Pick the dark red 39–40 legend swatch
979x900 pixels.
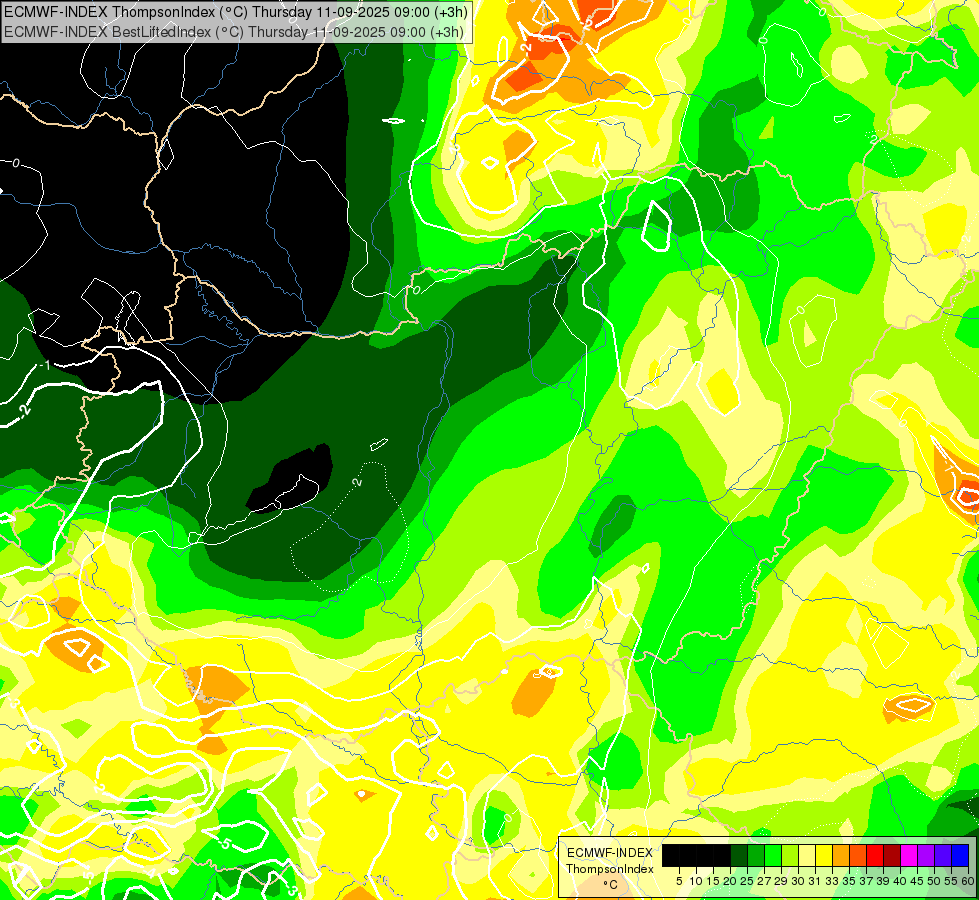pos(892,856)
